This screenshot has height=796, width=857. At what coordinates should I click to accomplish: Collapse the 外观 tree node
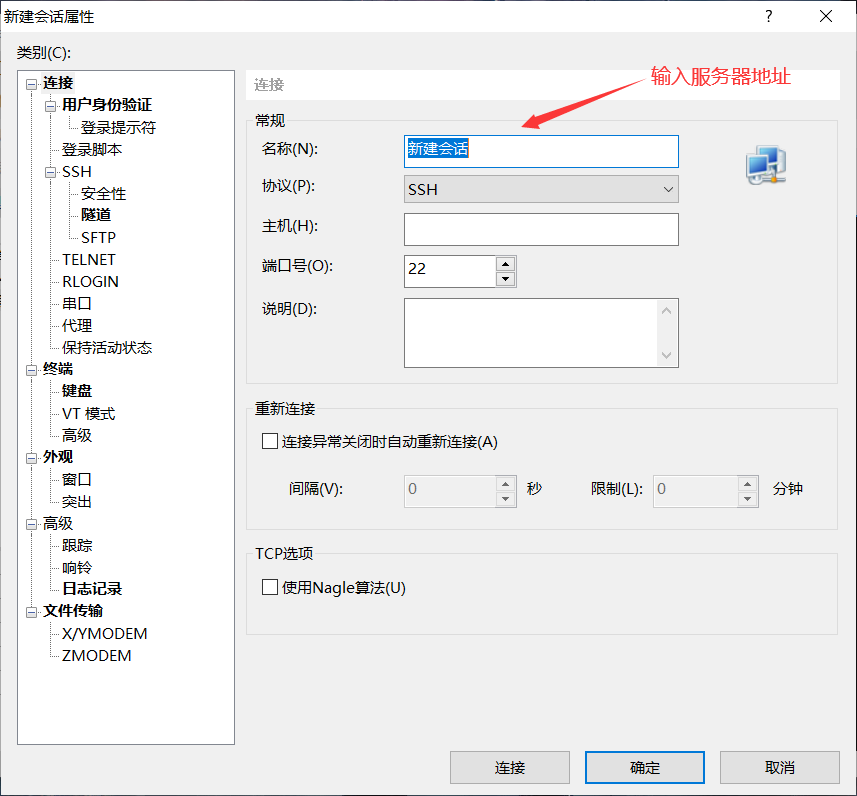pyautogui.click(x=31, y=457)
